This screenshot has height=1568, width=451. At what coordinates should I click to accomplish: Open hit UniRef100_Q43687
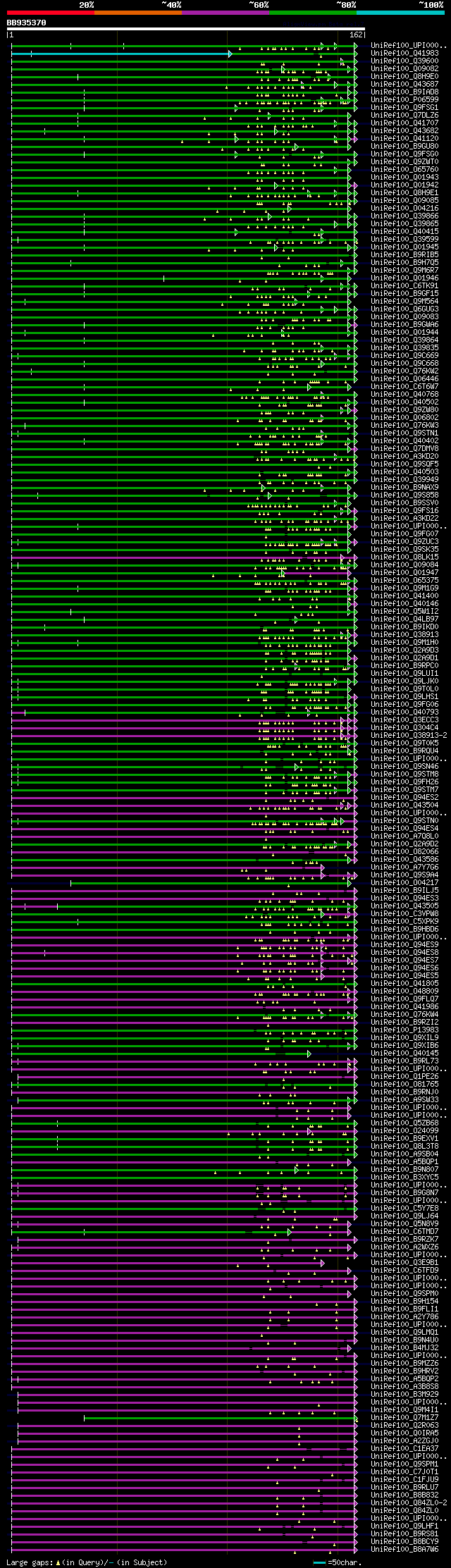(x=404, y=85)
